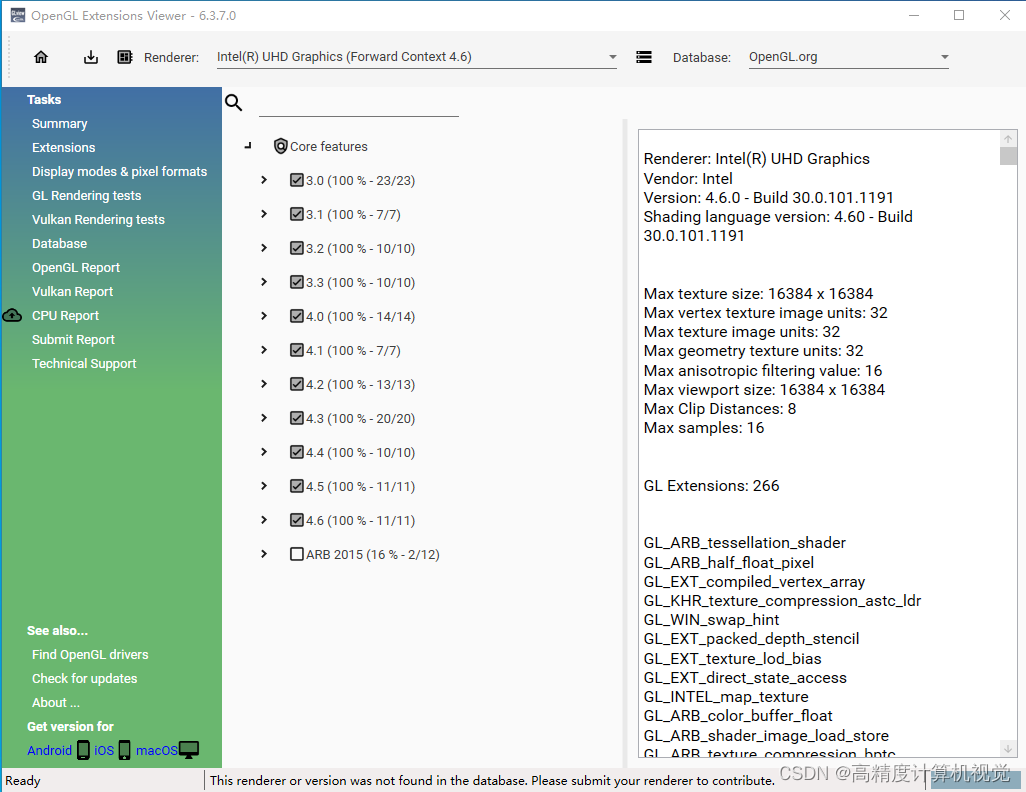Expand the 4.4 version node
The image size is (1026, 792).
pyautogui.click(x=264, y=452)
